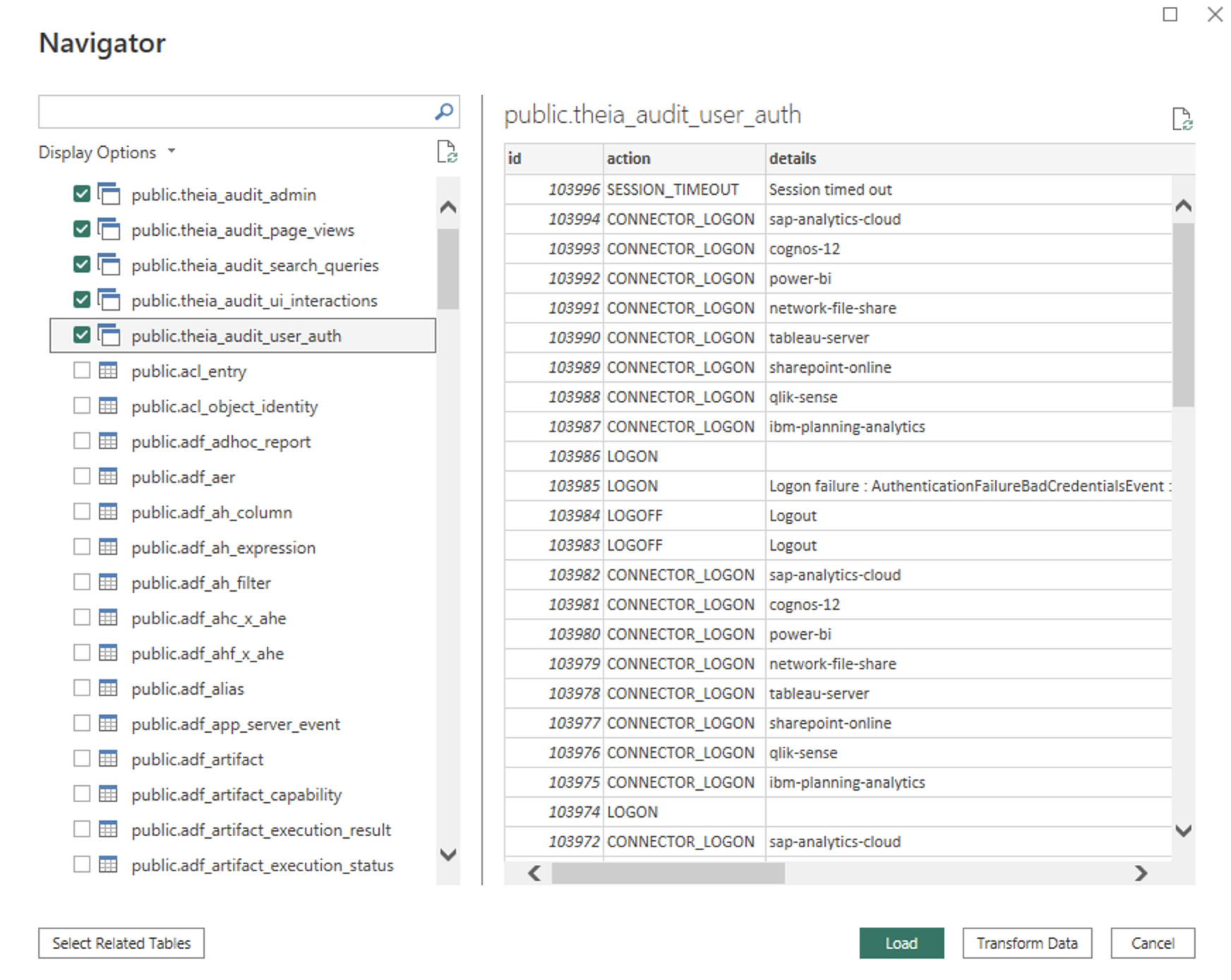
Task: Click the Transform Data button
Action: coord(1027,943)
